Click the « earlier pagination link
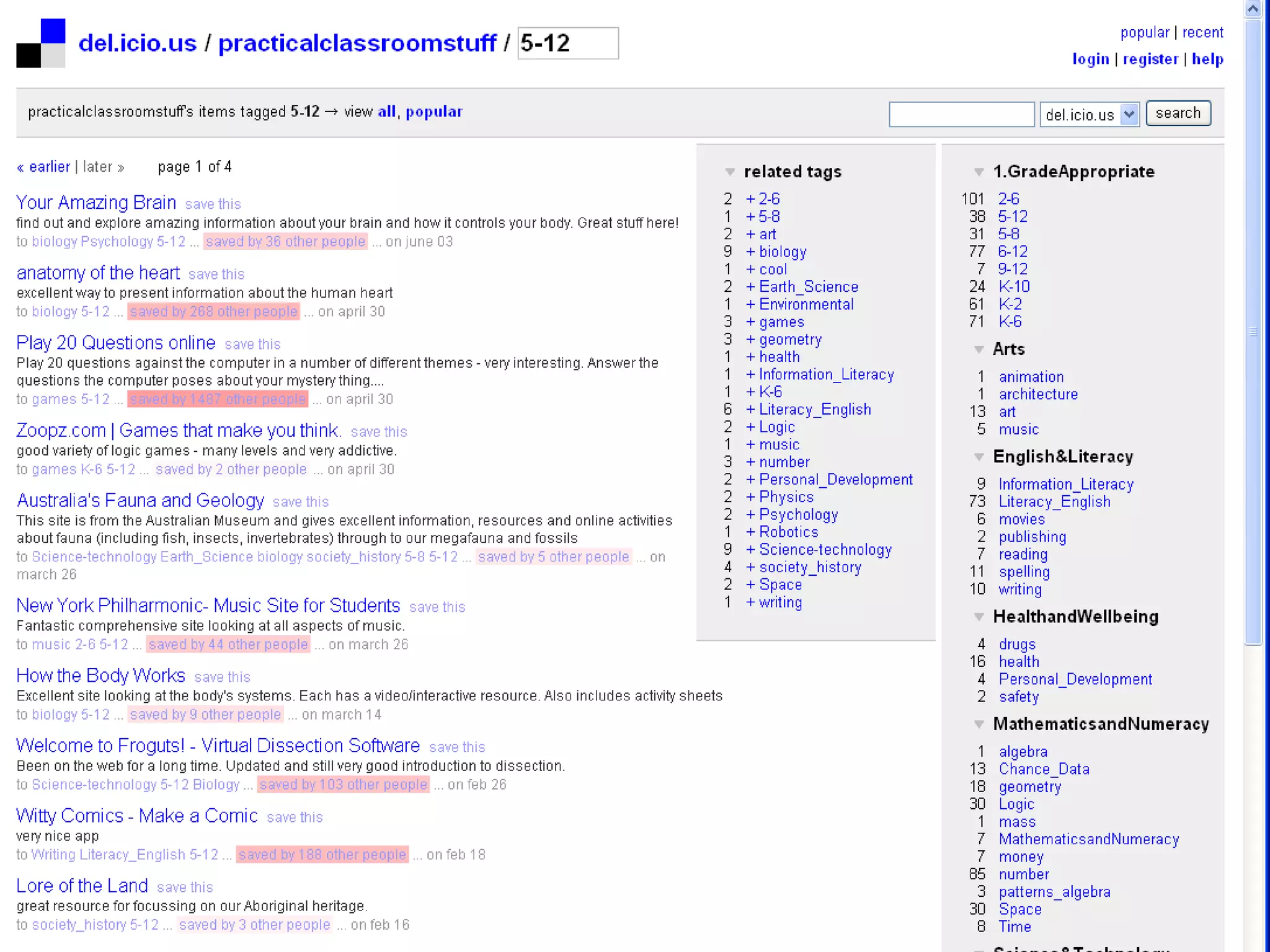This screenshot has height=952, width=1270. [x=43, y=167]
